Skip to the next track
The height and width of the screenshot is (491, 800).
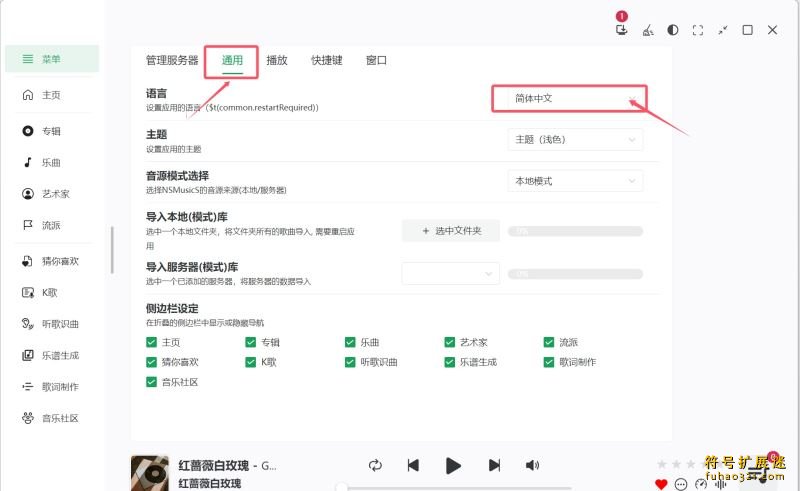pos(494,465)
